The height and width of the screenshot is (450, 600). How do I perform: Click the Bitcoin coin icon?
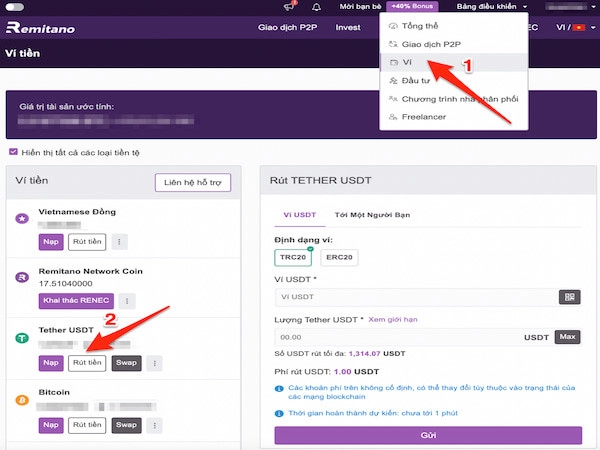tap(22, 400)
